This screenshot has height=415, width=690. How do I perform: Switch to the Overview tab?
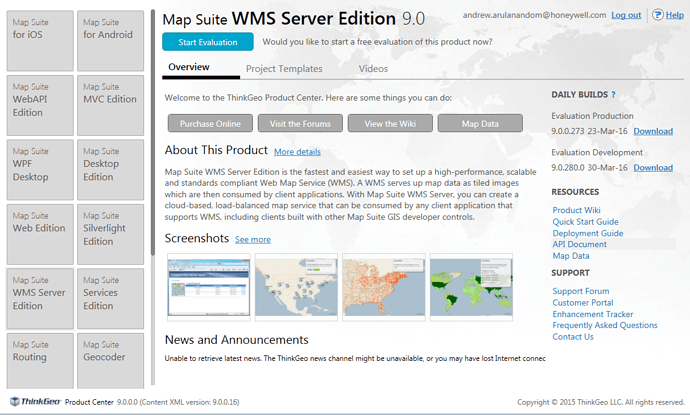point(189,67)
